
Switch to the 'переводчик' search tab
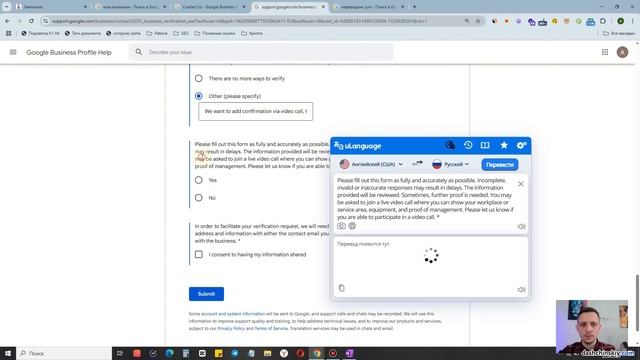(369, 7)
